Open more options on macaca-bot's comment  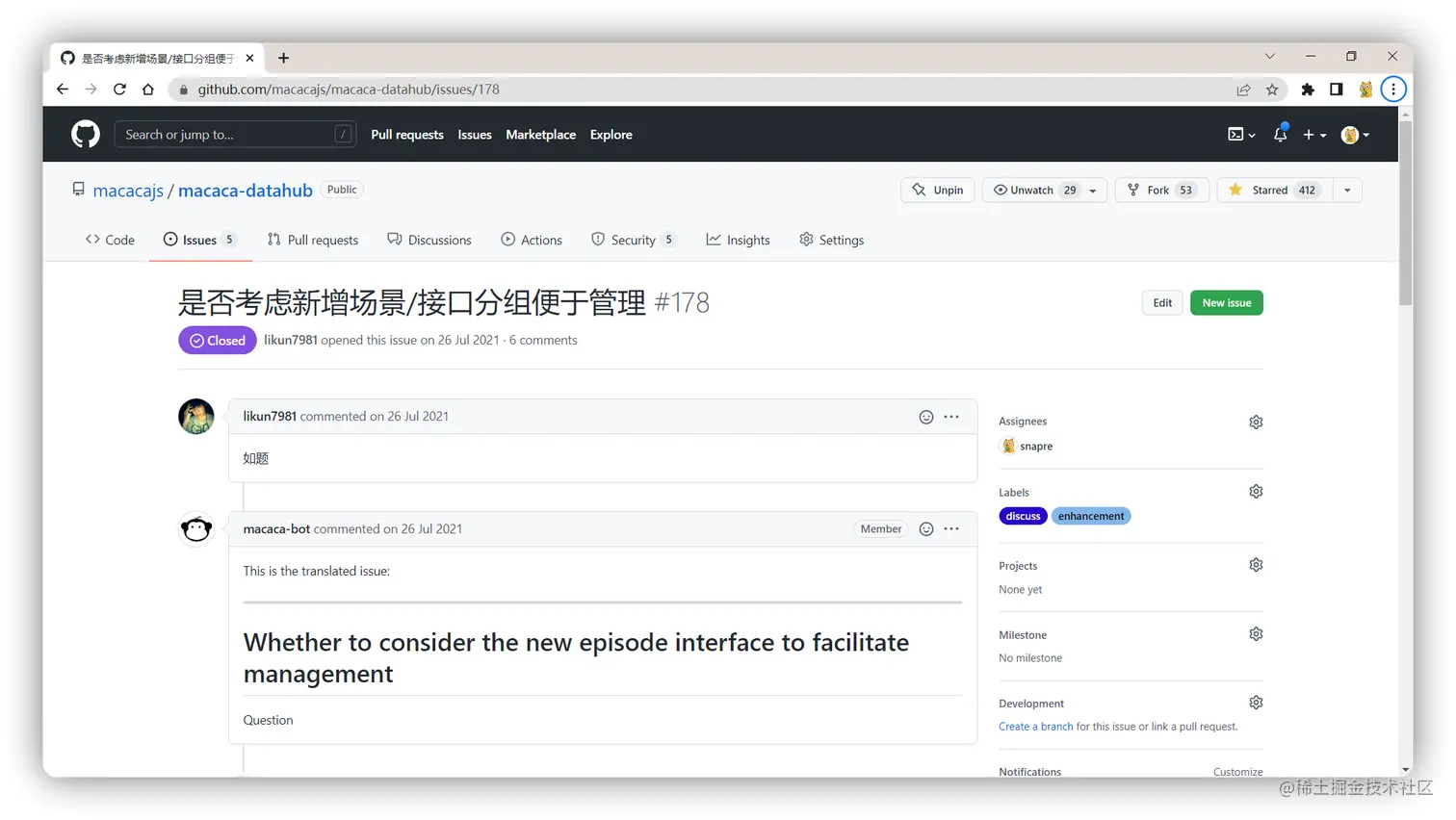coord(951,529)
